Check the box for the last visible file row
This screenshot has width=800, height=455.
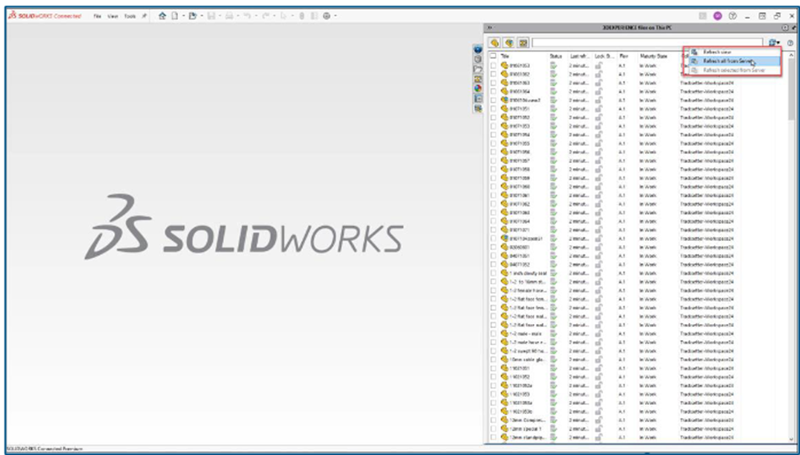click(x=492, y=437)
